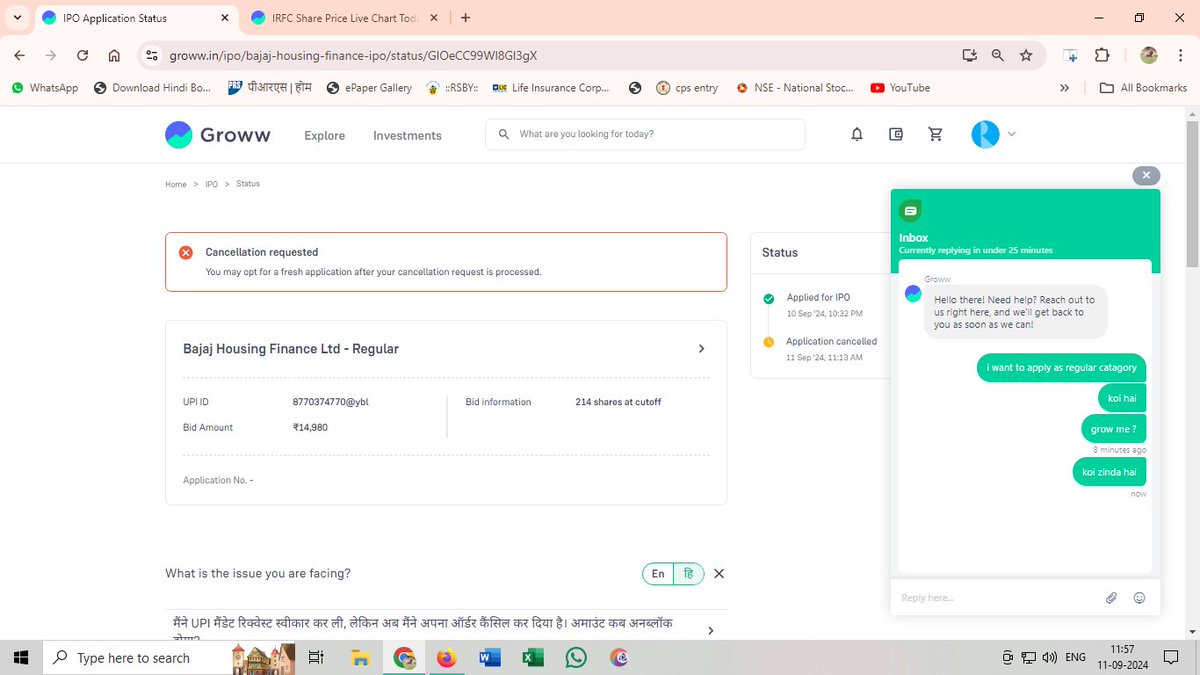The height and width of the screenshot is (675, 1200).
Task: Open Windows Start menu
Action: coord(21,658)
